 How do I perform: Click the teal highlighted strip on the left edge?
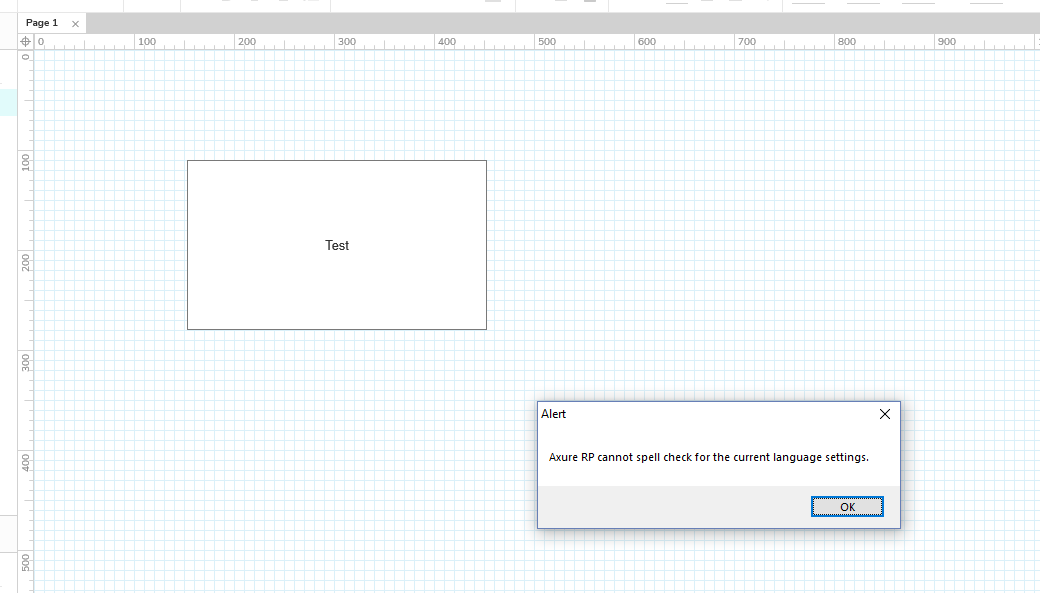pos(7,101)
